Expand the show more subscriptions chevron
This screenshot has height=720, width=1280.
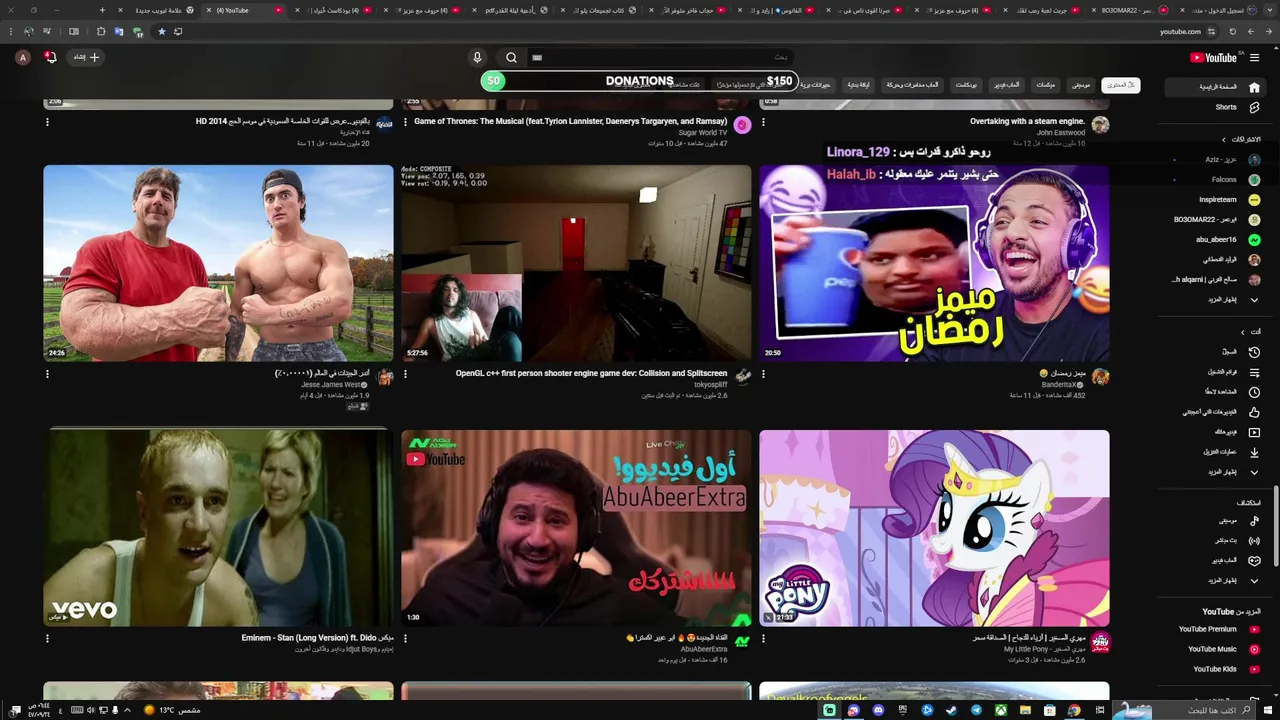click(1254, 299)
